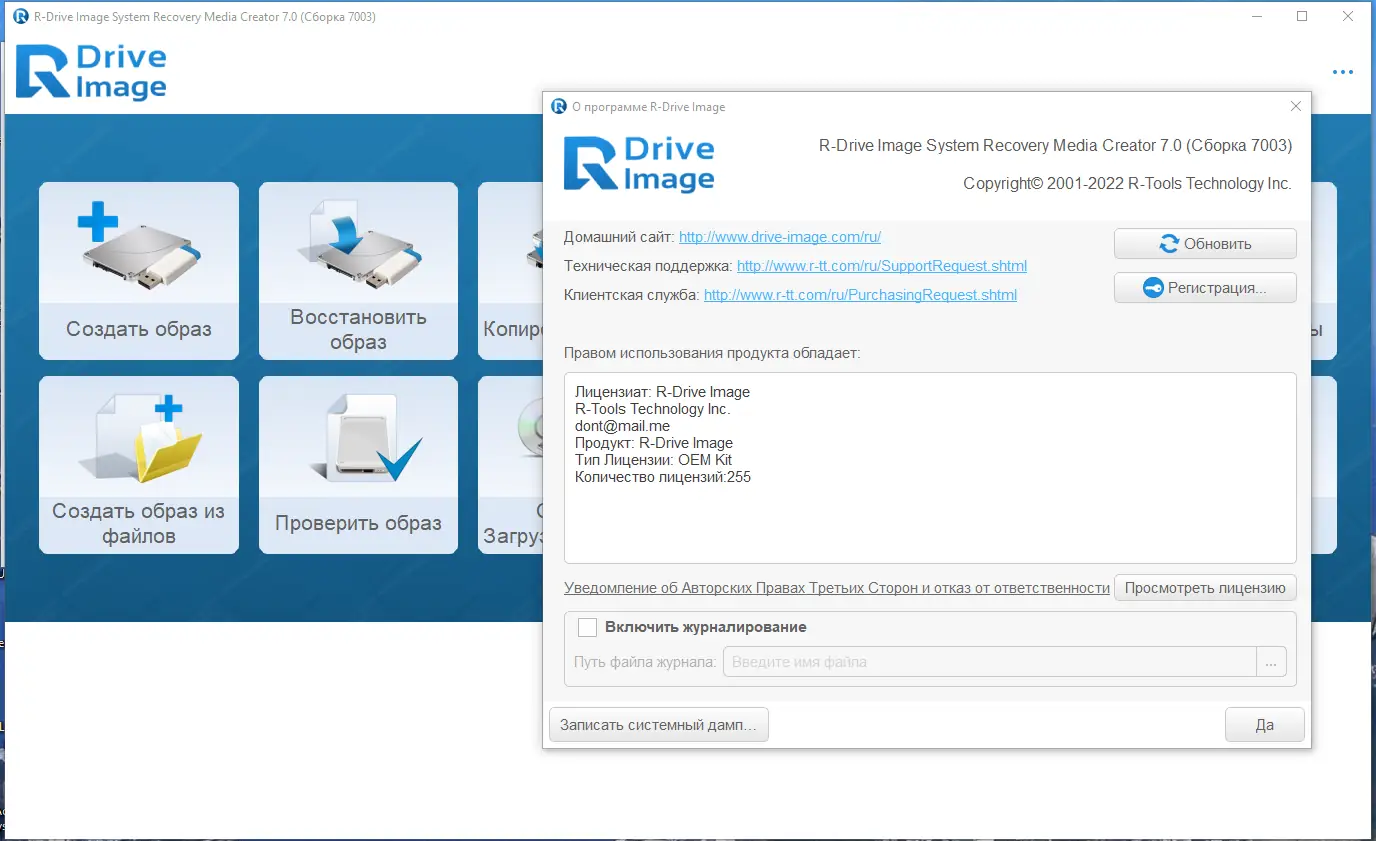Viewport: 1376px width, 841px height.
Task: Open the third-party copyright notice link
Action: (836, 588)
